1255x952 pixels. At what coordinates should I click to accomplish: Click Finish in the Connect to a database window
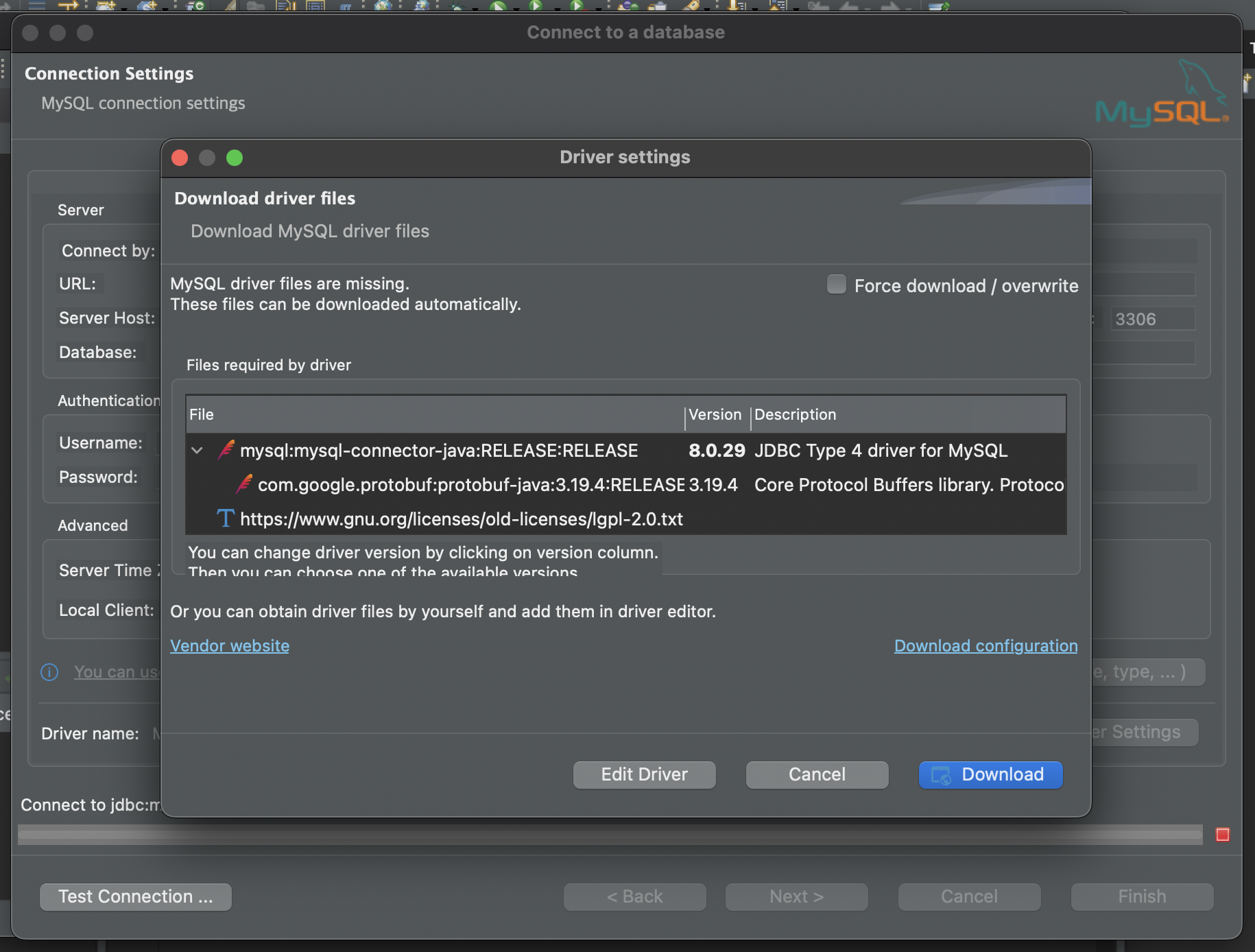(x=1142, y=897)
